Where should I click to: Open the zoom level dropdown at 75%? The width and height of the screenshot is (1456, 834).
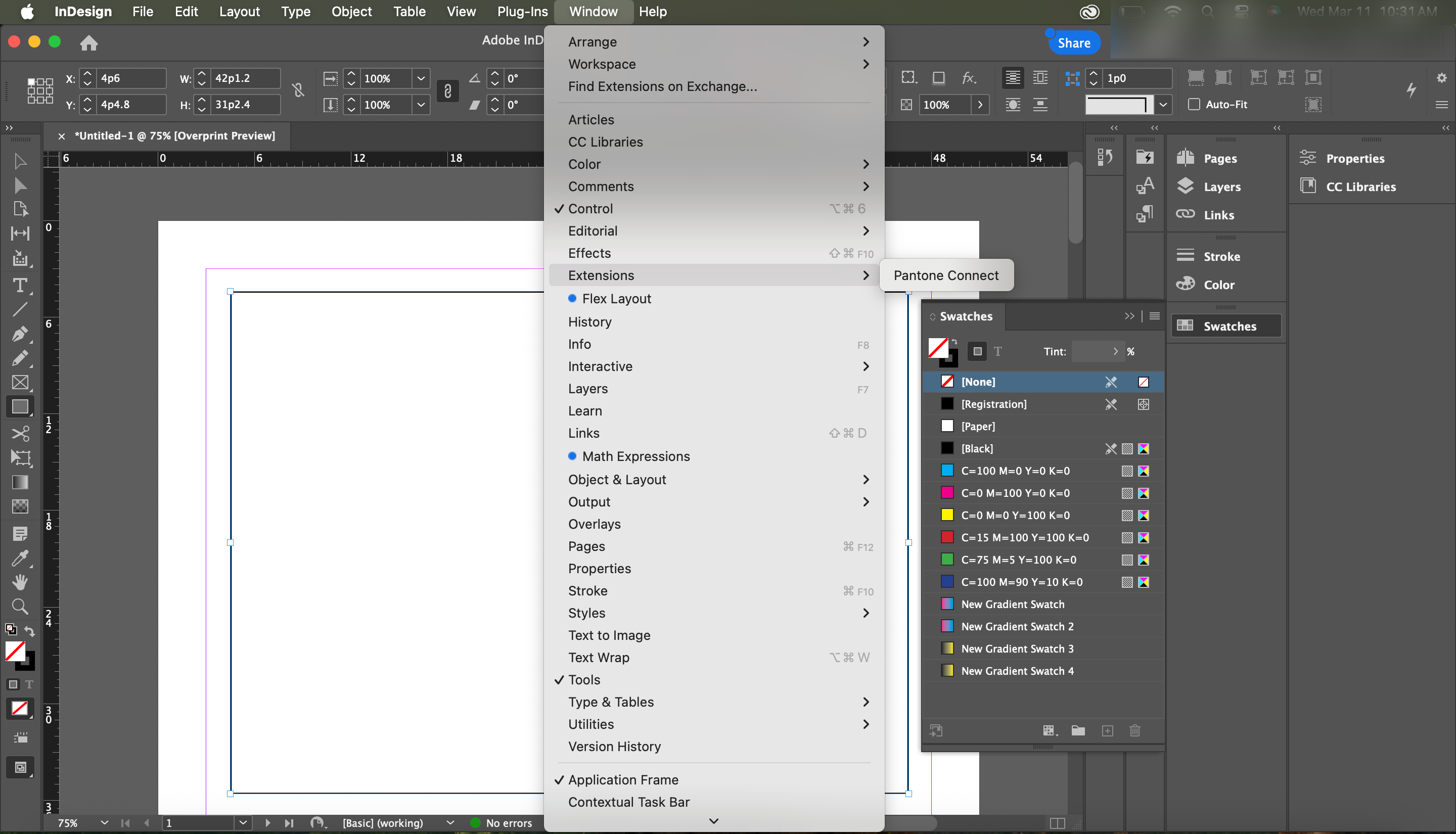point(104,822)
